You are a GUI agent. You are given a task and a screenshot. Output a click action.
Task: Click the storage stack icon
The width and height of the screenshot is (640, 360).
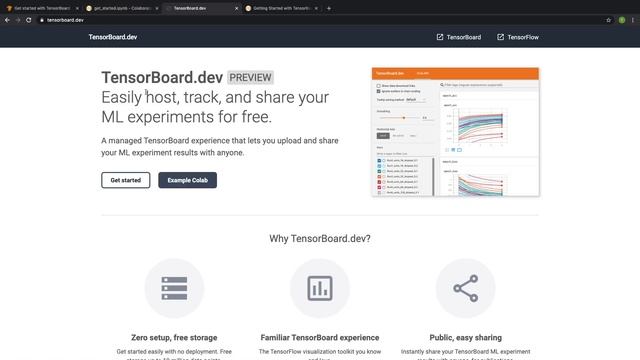[174, 288]
